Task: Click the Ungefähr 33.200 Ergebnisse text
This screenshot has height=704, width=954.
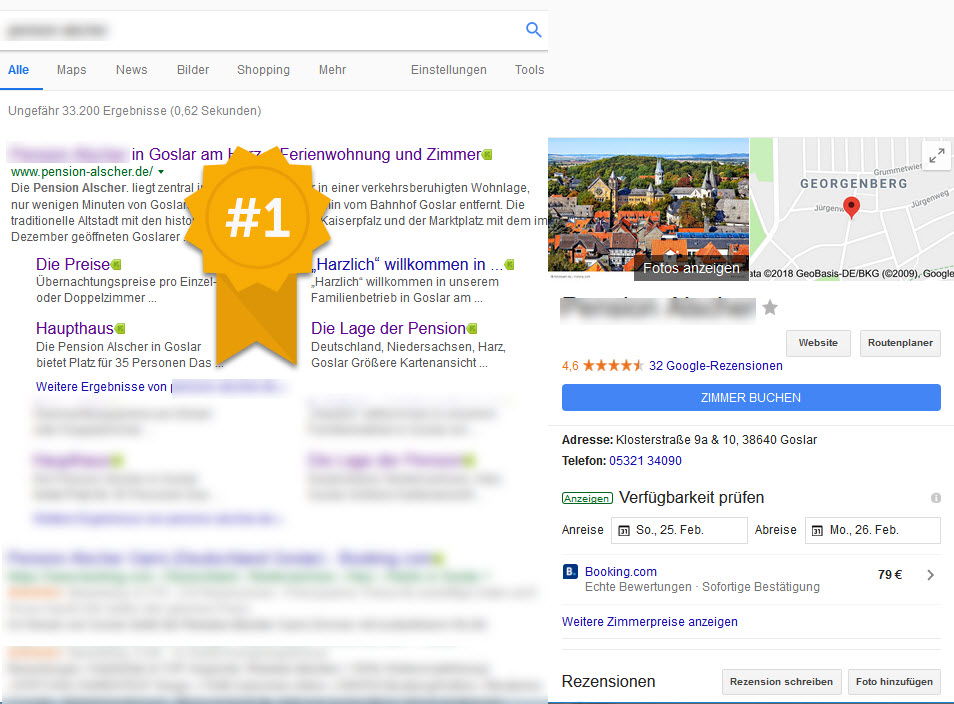Action: tap(134, 111)
